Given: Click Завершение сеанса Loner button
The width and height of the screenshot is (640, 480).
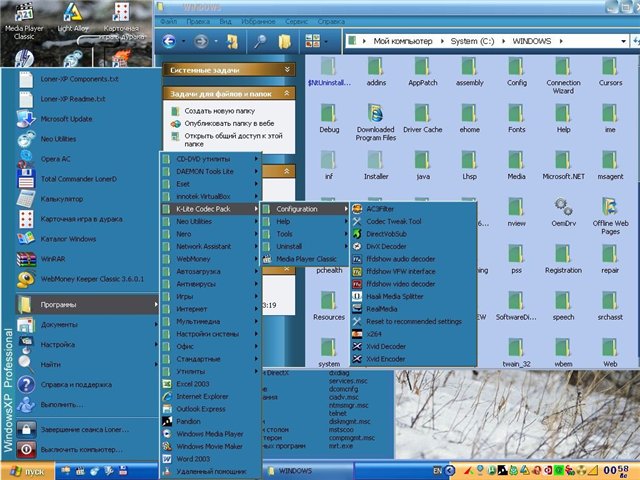Looking at the screenshot, I should tap(87, 430).
